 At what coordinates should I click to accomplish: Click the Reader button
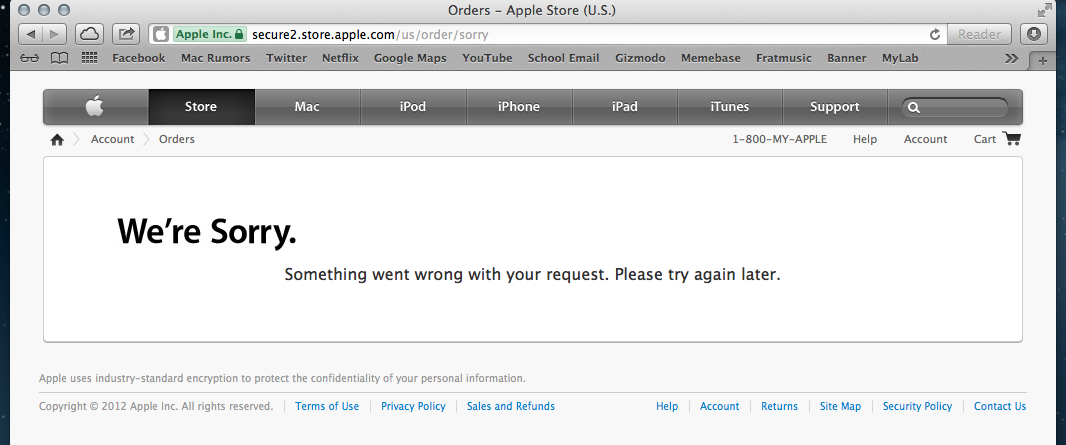979,34
